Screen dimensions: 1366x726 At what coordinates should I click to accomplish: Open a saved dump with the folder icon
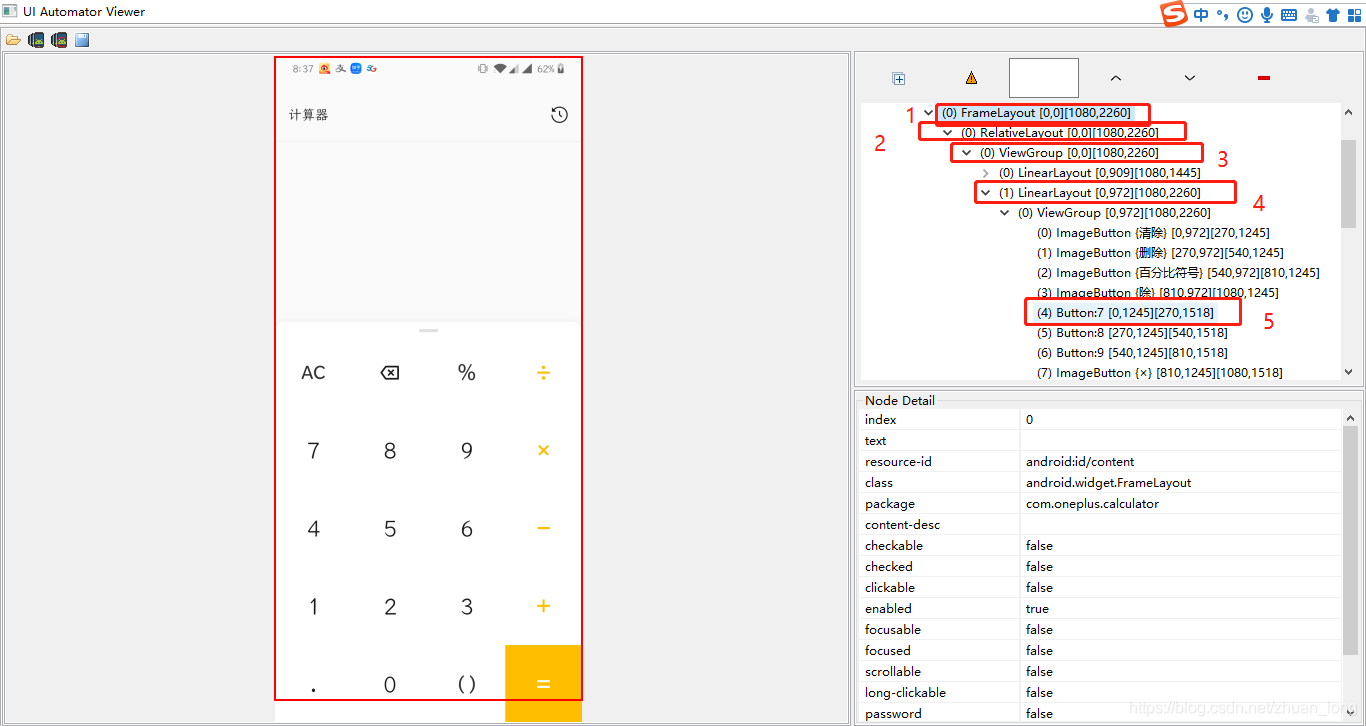pos(13,40)
